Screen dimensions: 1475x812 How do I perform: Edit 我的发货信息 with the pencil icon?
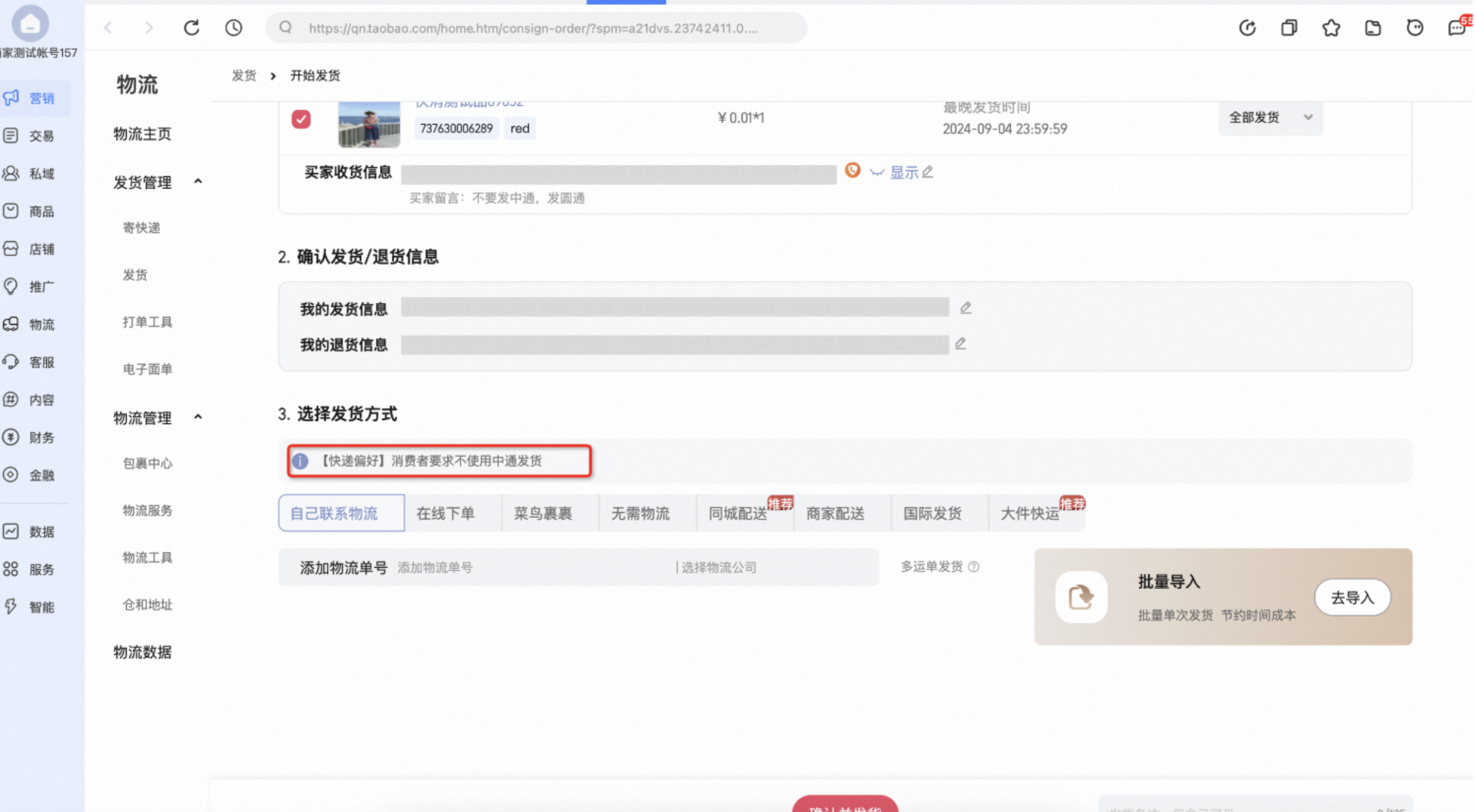pos(965,307)
